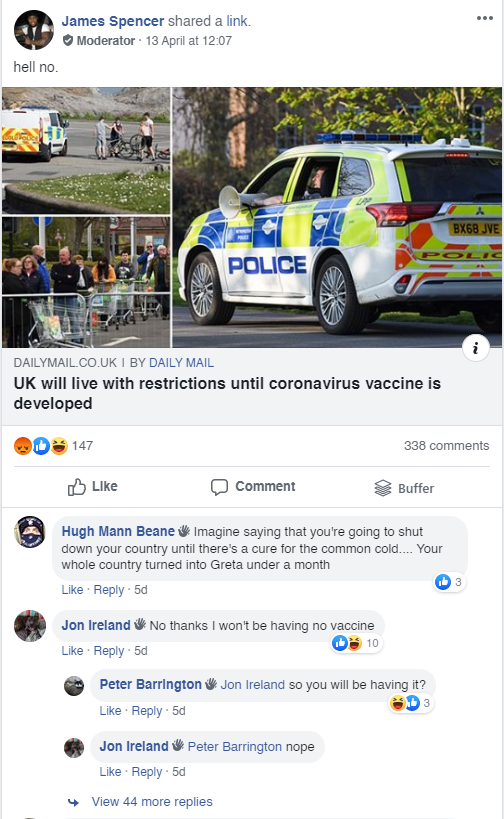The width and height of the screenshot is (504, 819).
Task: Open the James Spencer profile name link
Action: point(113,21)
